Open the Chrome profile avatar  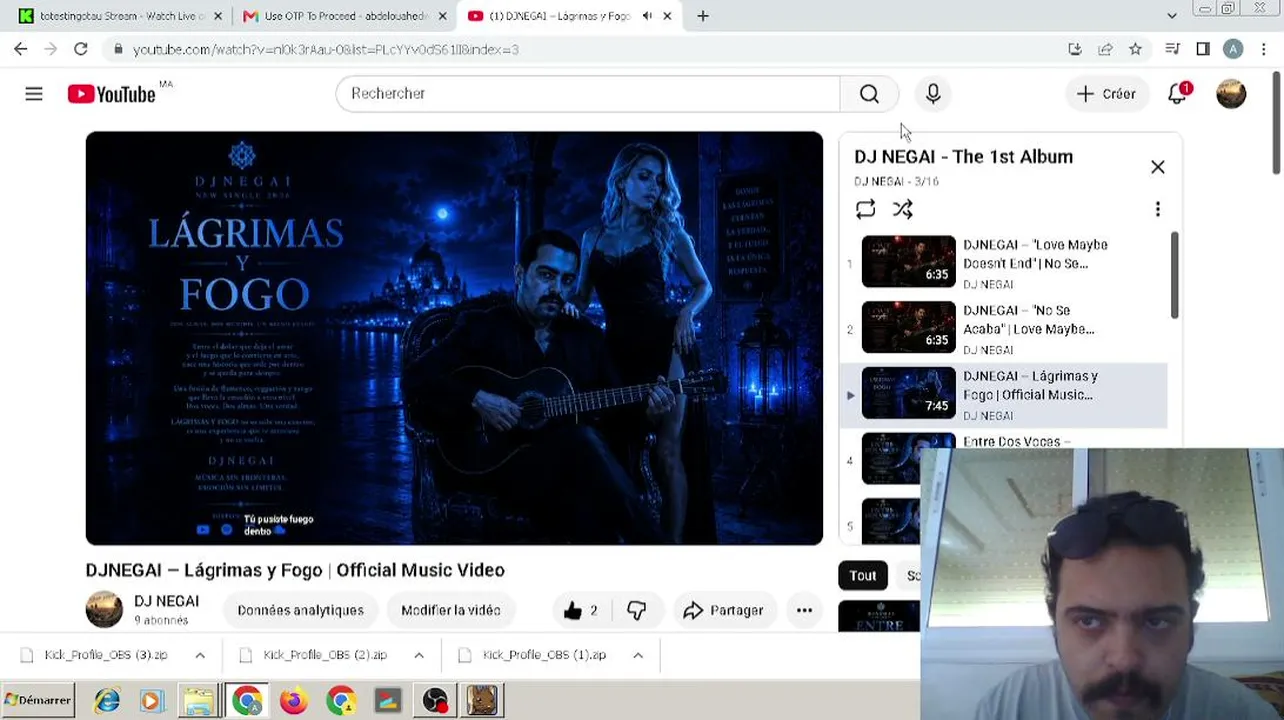(x=1233, y=49)
